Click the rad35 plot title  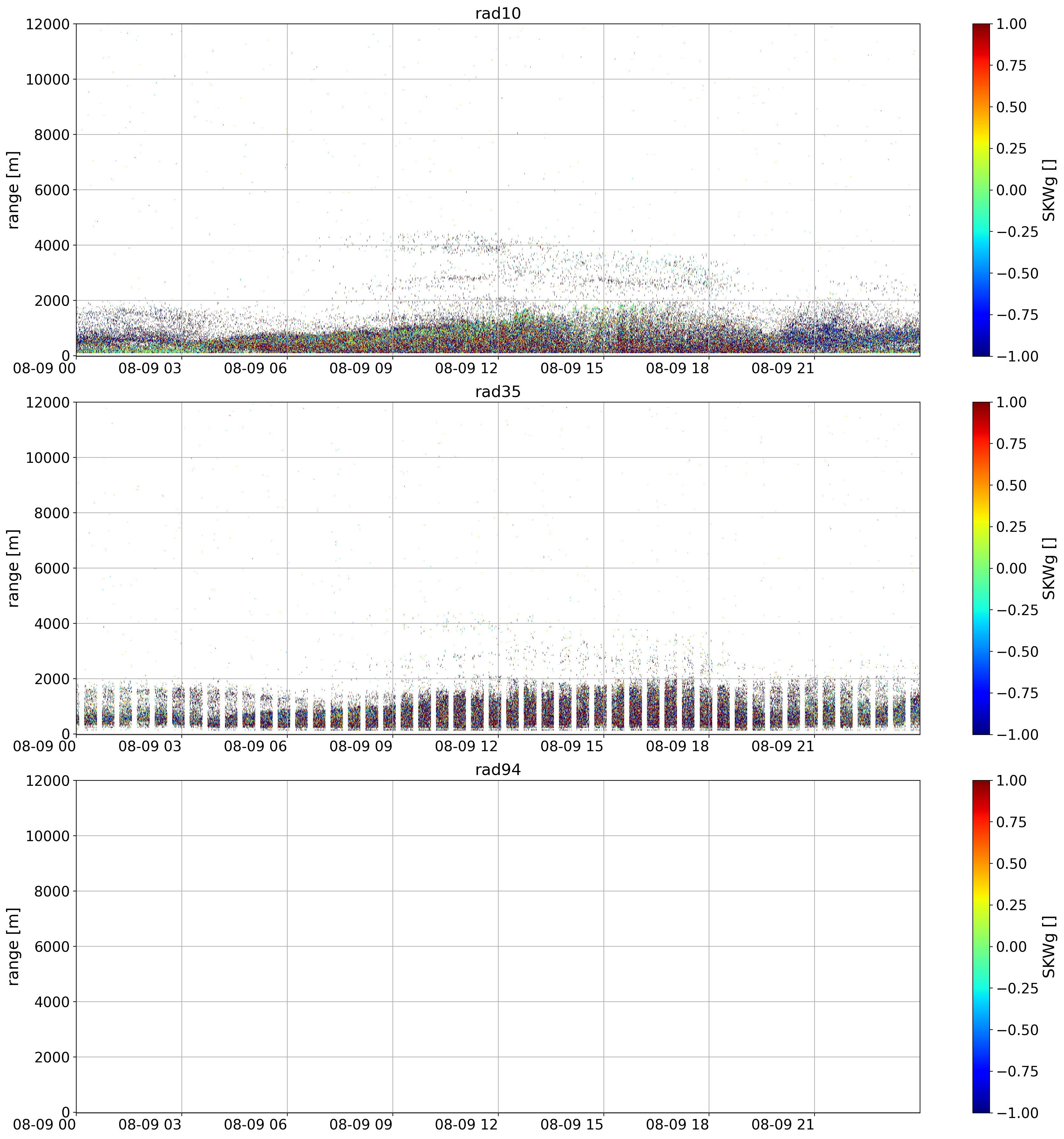[x=498, y=392]
